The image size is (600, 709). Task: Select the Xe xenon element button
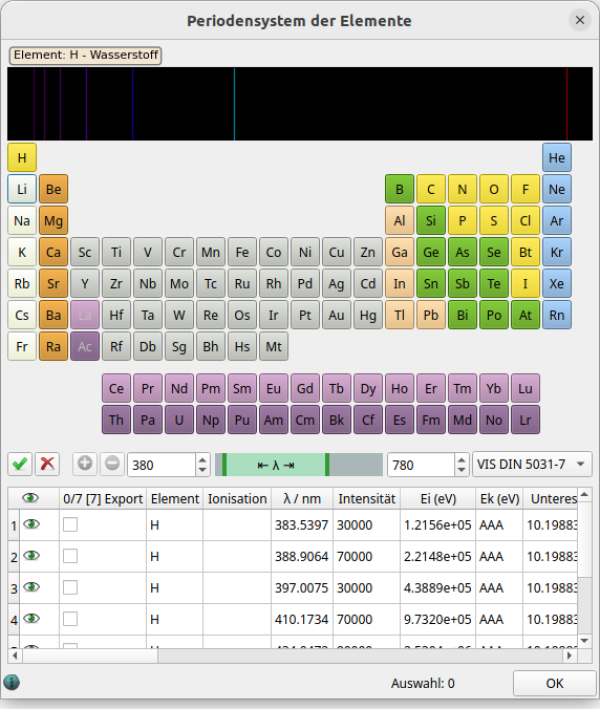pos(557,284)
